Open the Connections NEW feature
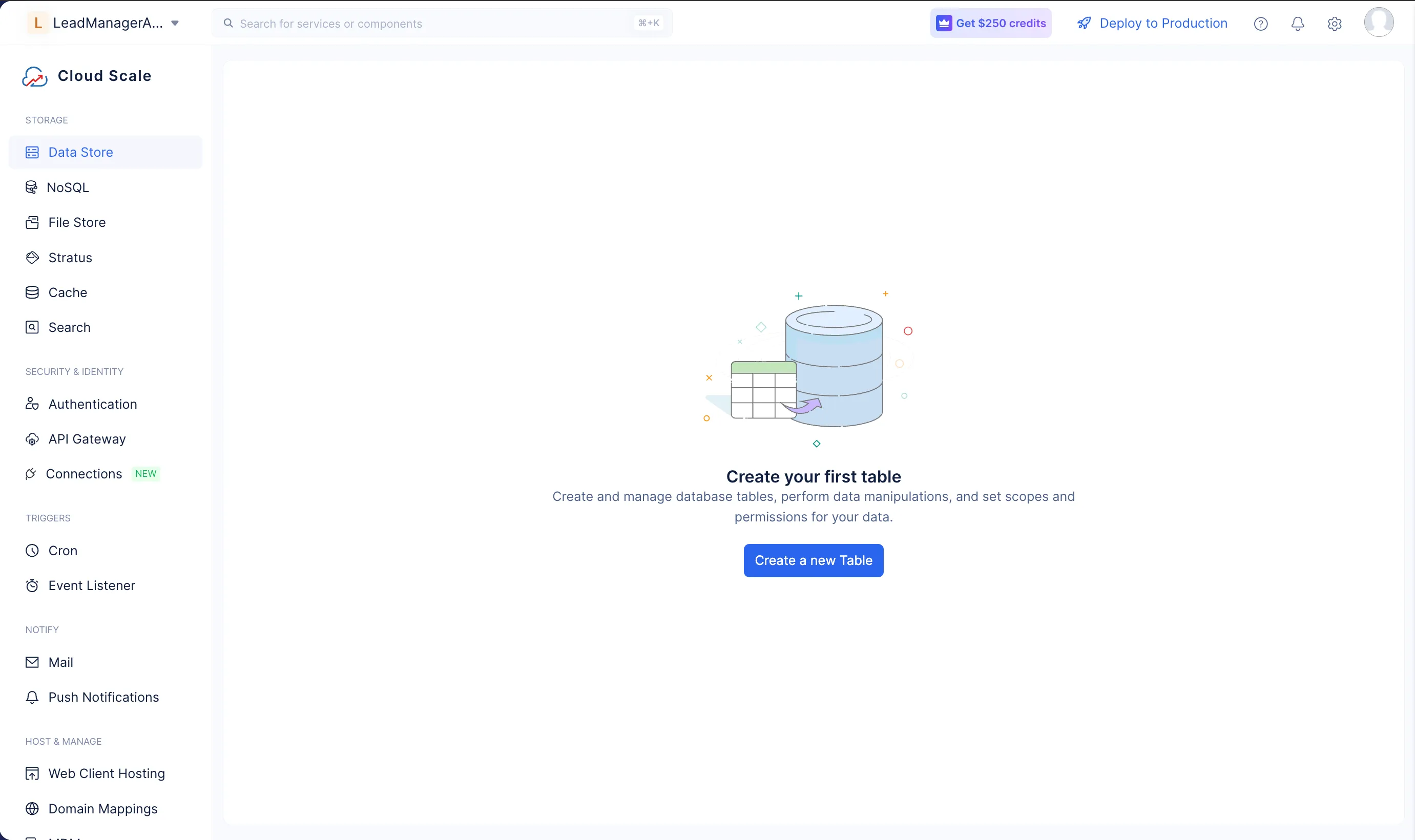This screenshot has height=840, width=1415. pos(84,474)
